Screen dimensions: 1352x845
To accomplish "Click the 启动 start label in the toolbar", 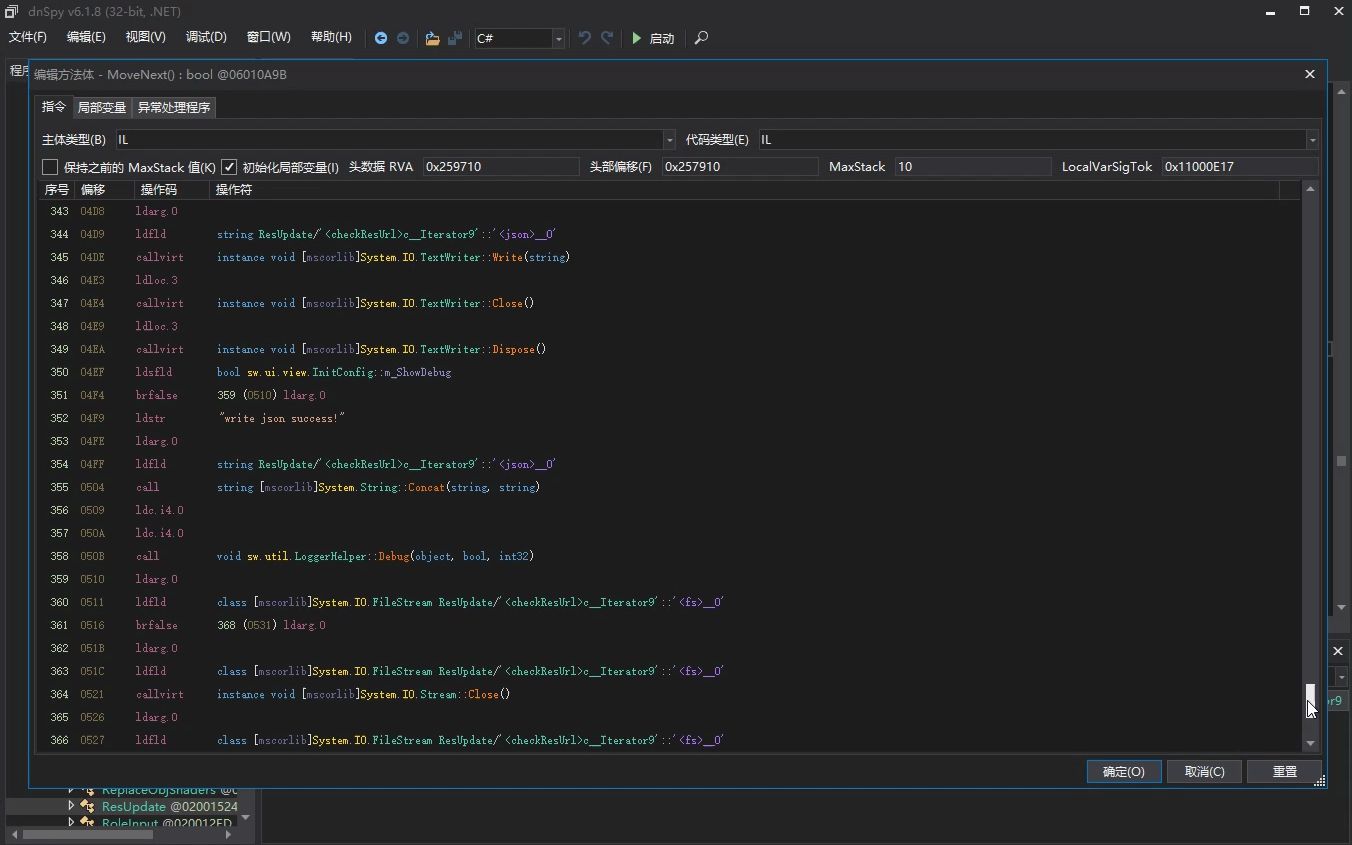I will coord(662,38).
